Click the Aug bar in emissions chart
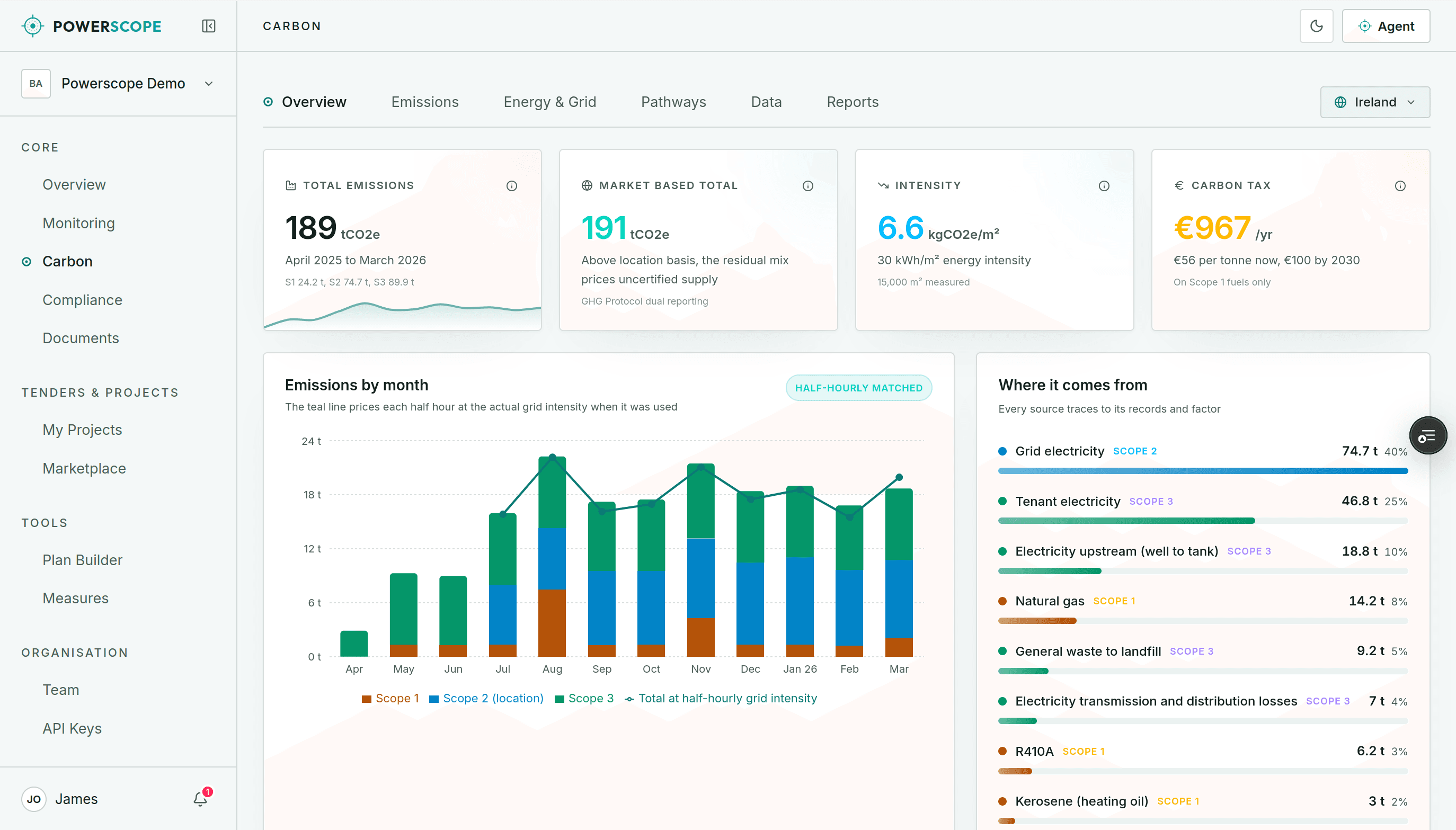This screenshot has height=830, width=1456. [552, 556]
